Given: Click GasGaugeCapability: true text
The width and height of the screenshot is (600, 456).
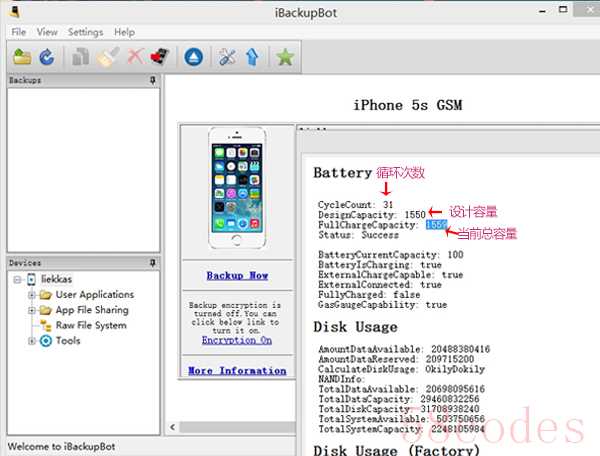Looking at the screenshot, I should 382,305.
